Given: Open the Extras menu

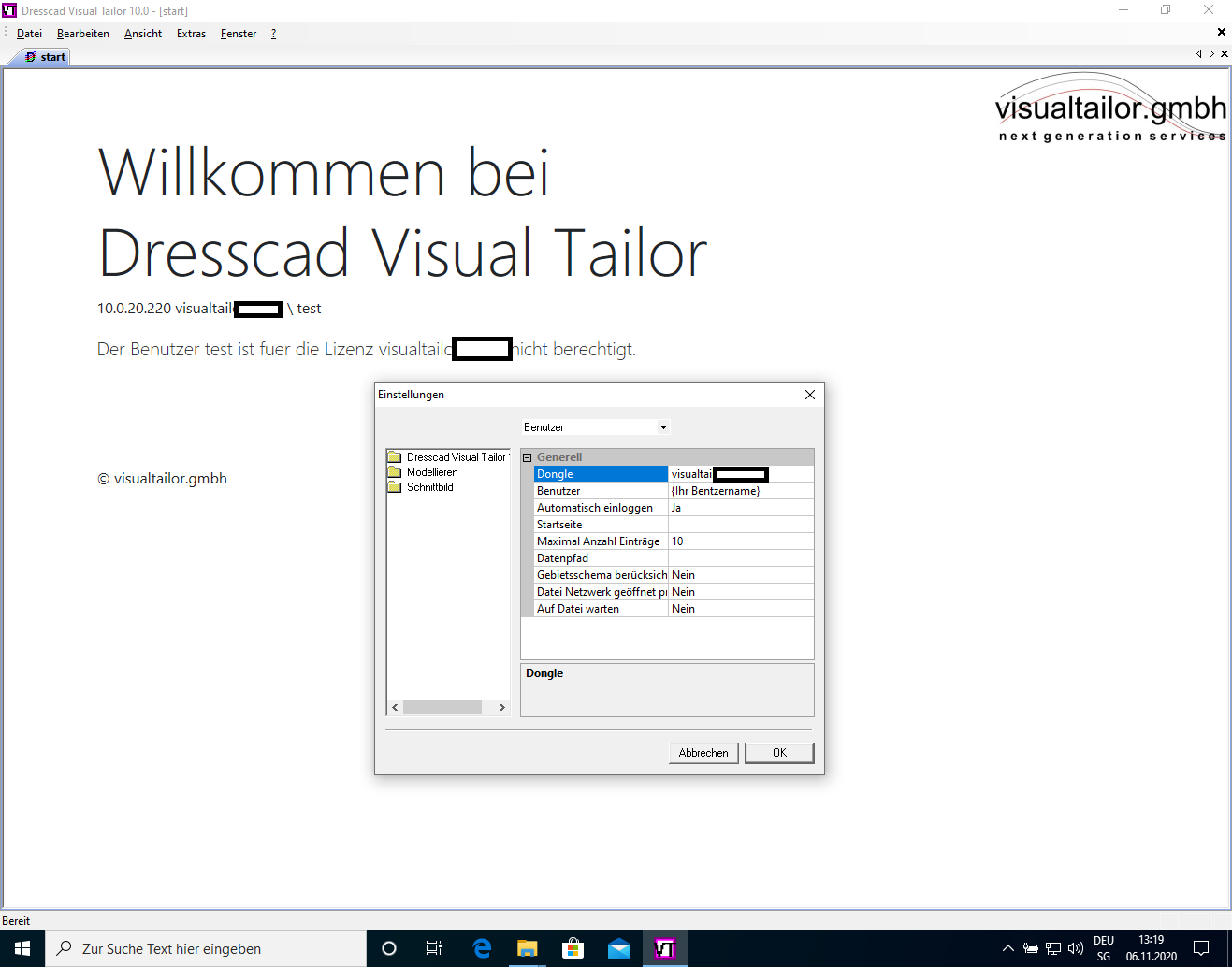Looking at the screenshot, I should 191,34.
